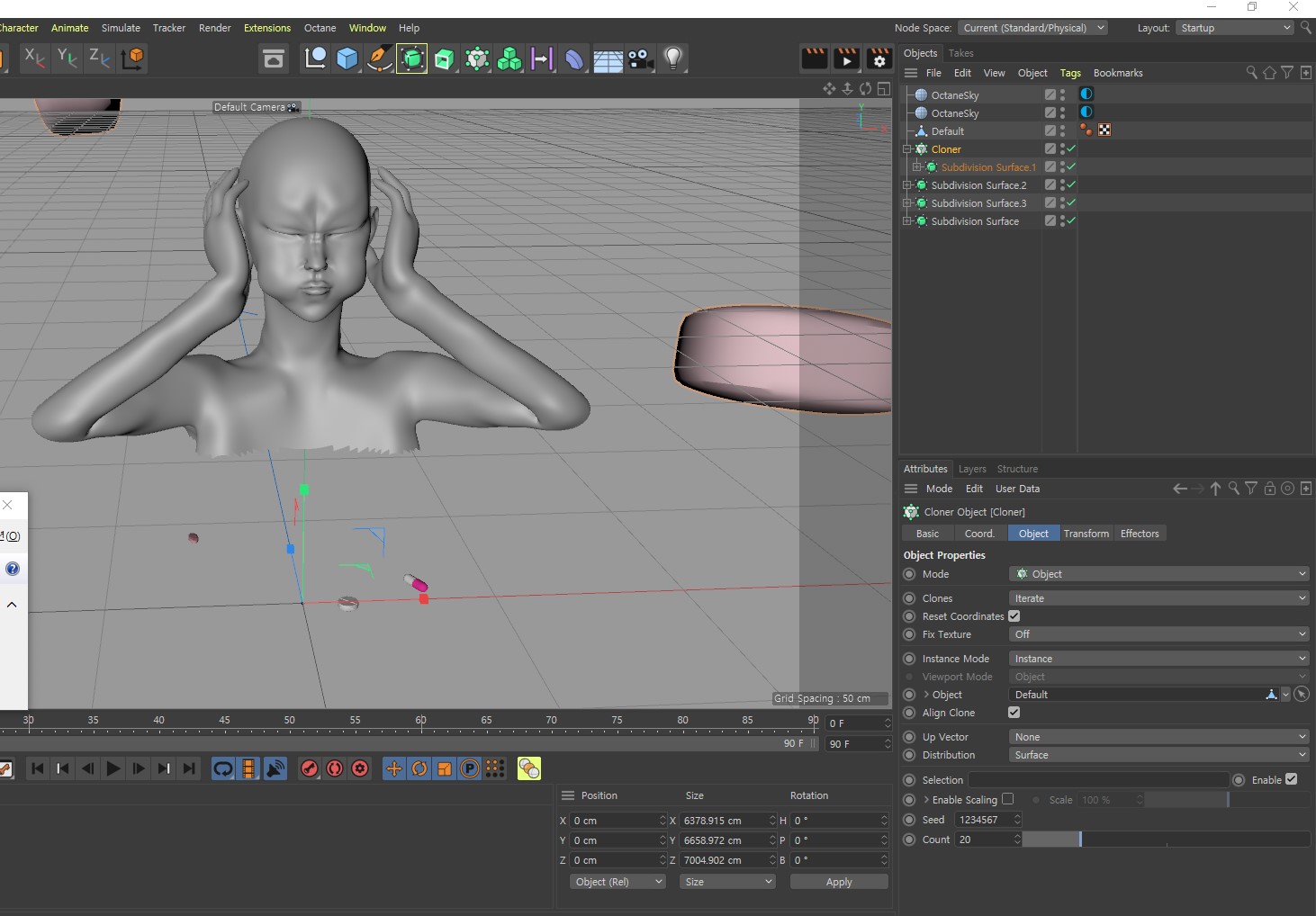Open Distribution dropdown set to Surface
The image size is (1316, 916).
pyautogui.click(x=1159, y=755)
